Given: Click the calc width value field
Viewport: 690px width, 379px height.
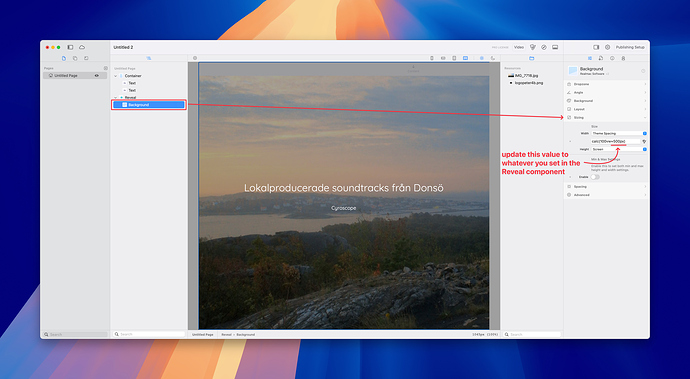Looking at the screenshot, I should (x=615, y=141).
